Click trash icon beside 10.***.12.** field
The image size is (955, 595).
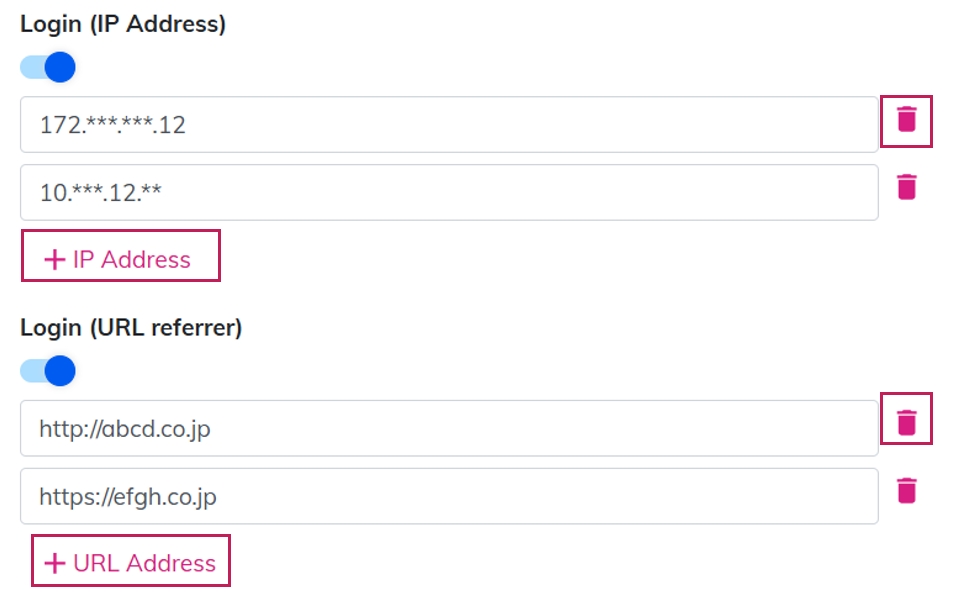pyautogui.click(x=906, y=187)
